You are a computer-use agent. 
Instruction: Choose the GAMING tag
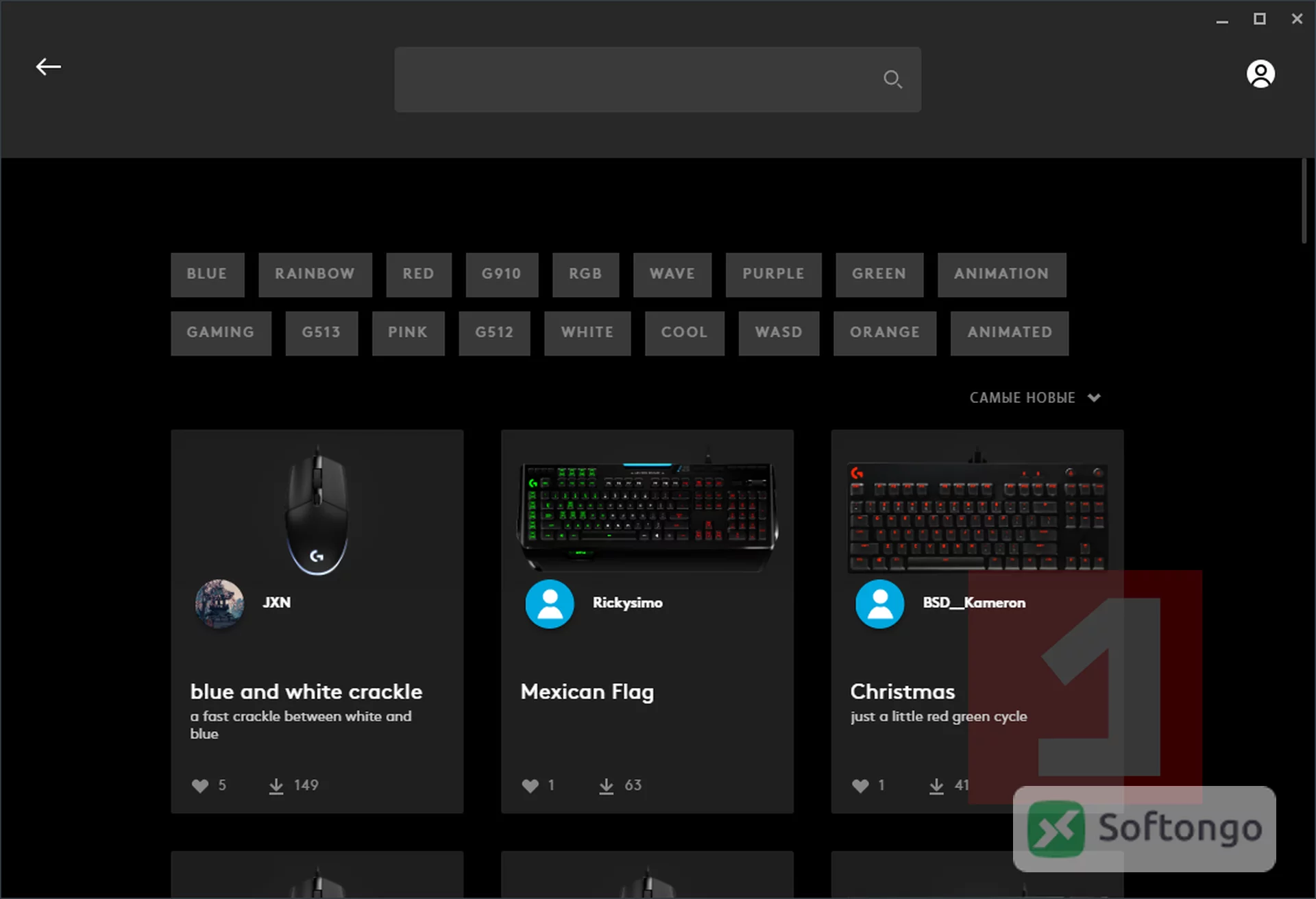(221, 333)
